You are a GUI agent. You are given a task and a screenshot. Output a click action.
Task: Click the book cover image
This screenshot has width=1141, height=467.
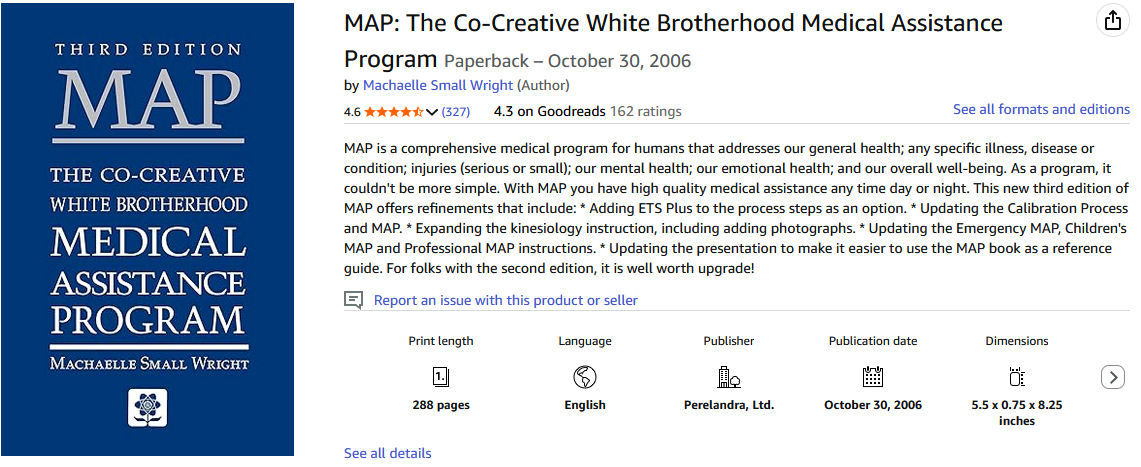(147, 230)
